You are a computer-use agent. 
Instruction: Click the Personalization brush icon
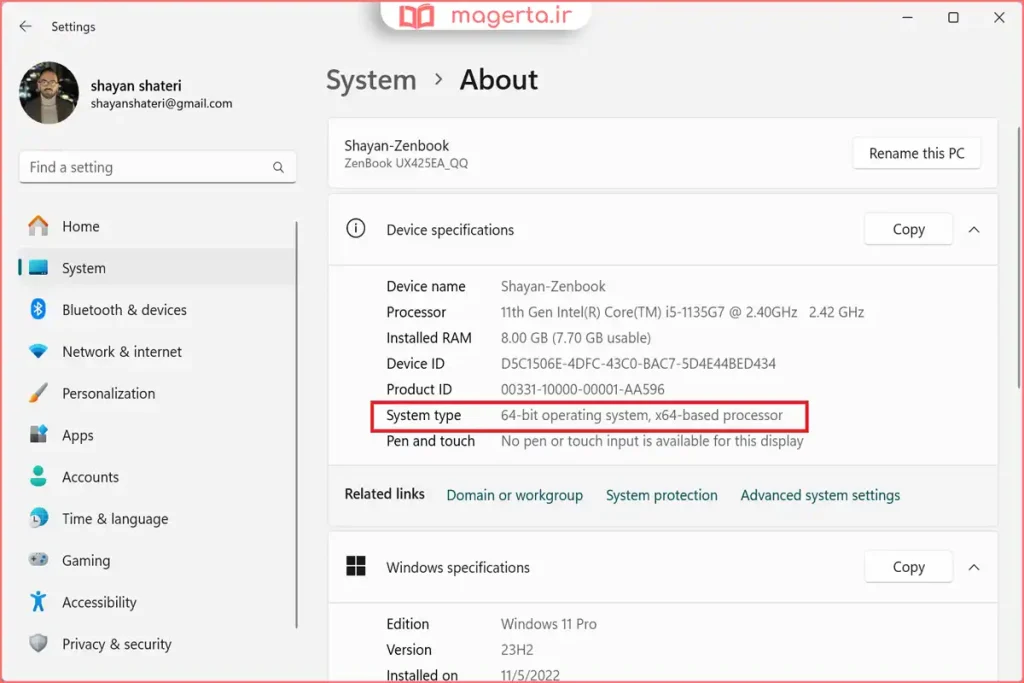[x=37, y=394]
